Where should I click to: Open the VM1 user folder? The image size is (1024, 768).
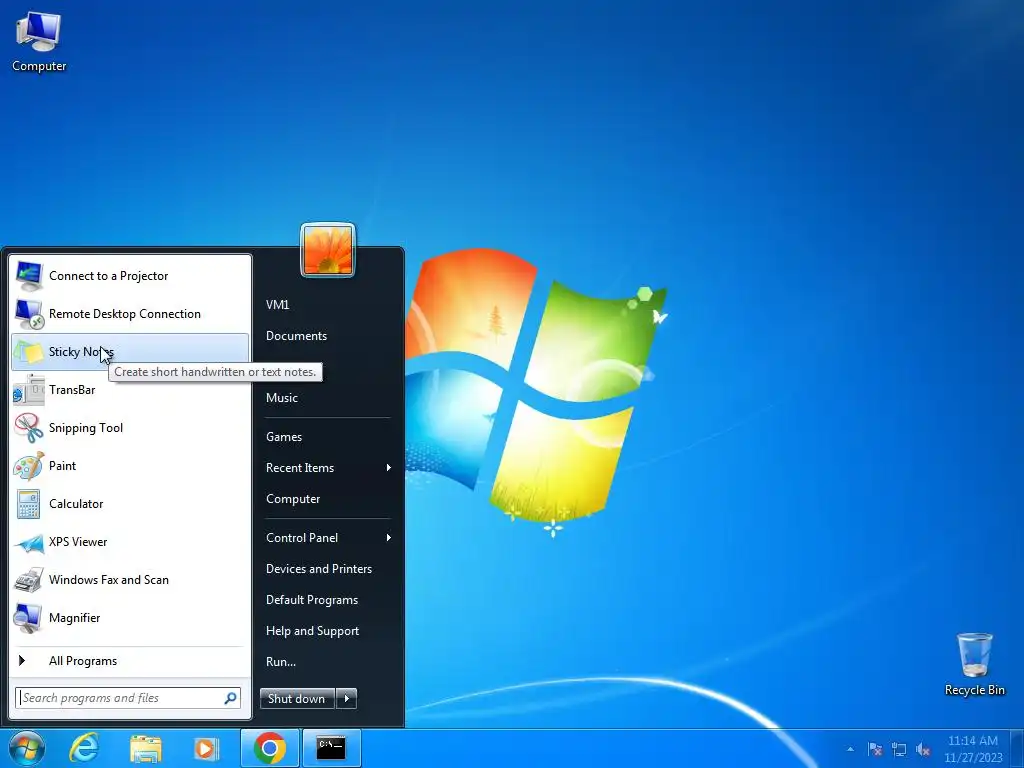278,304
